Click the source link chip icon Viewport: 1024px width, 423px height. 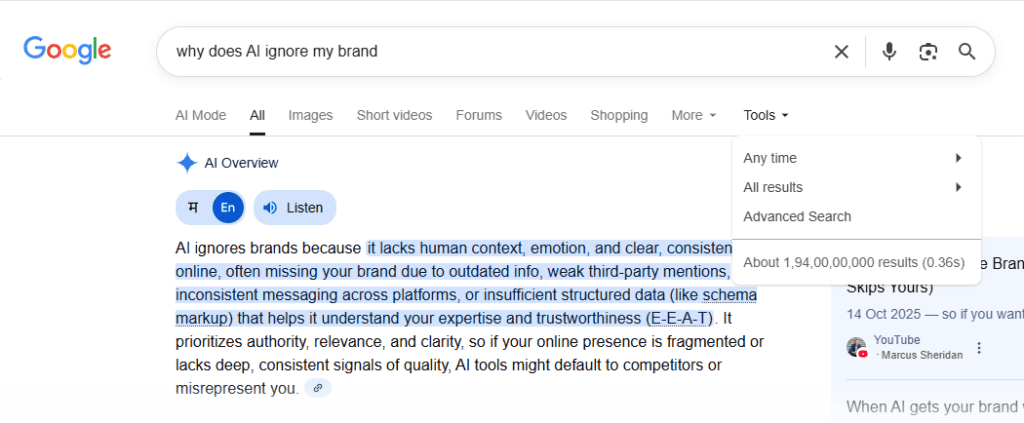coord(317,388)
